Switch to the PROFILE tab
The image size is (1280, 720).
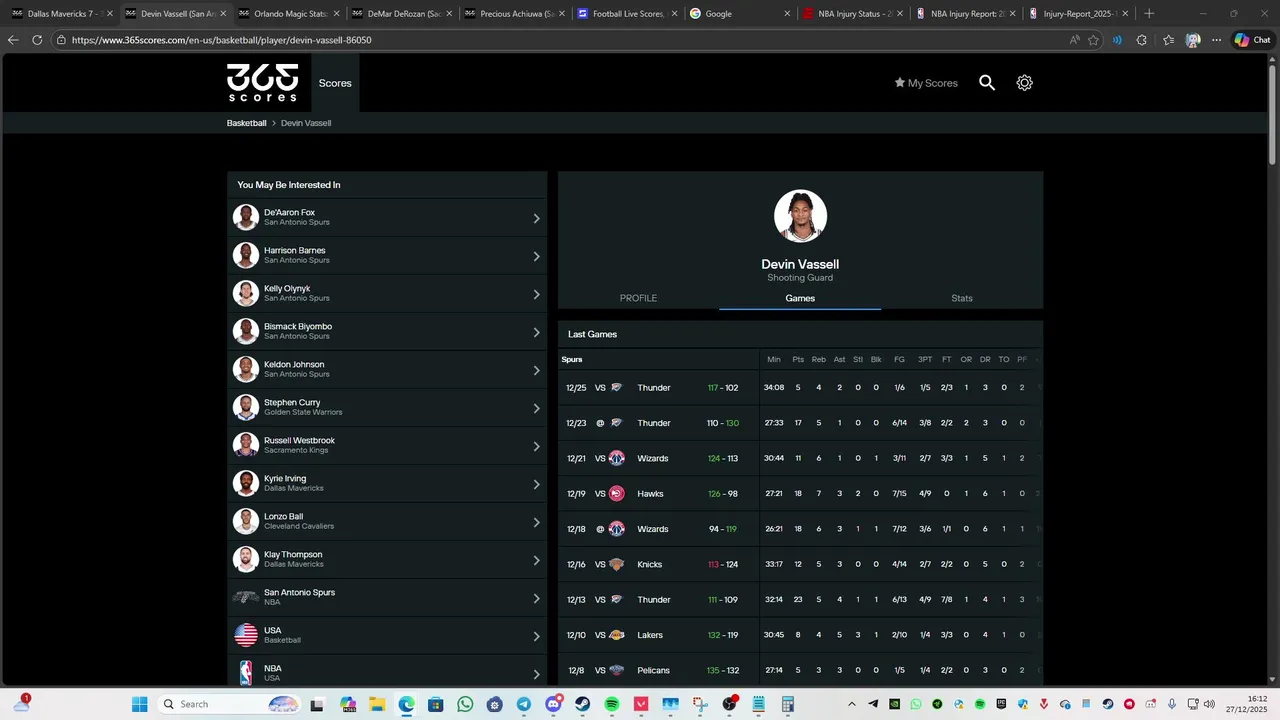pos(638,298)
